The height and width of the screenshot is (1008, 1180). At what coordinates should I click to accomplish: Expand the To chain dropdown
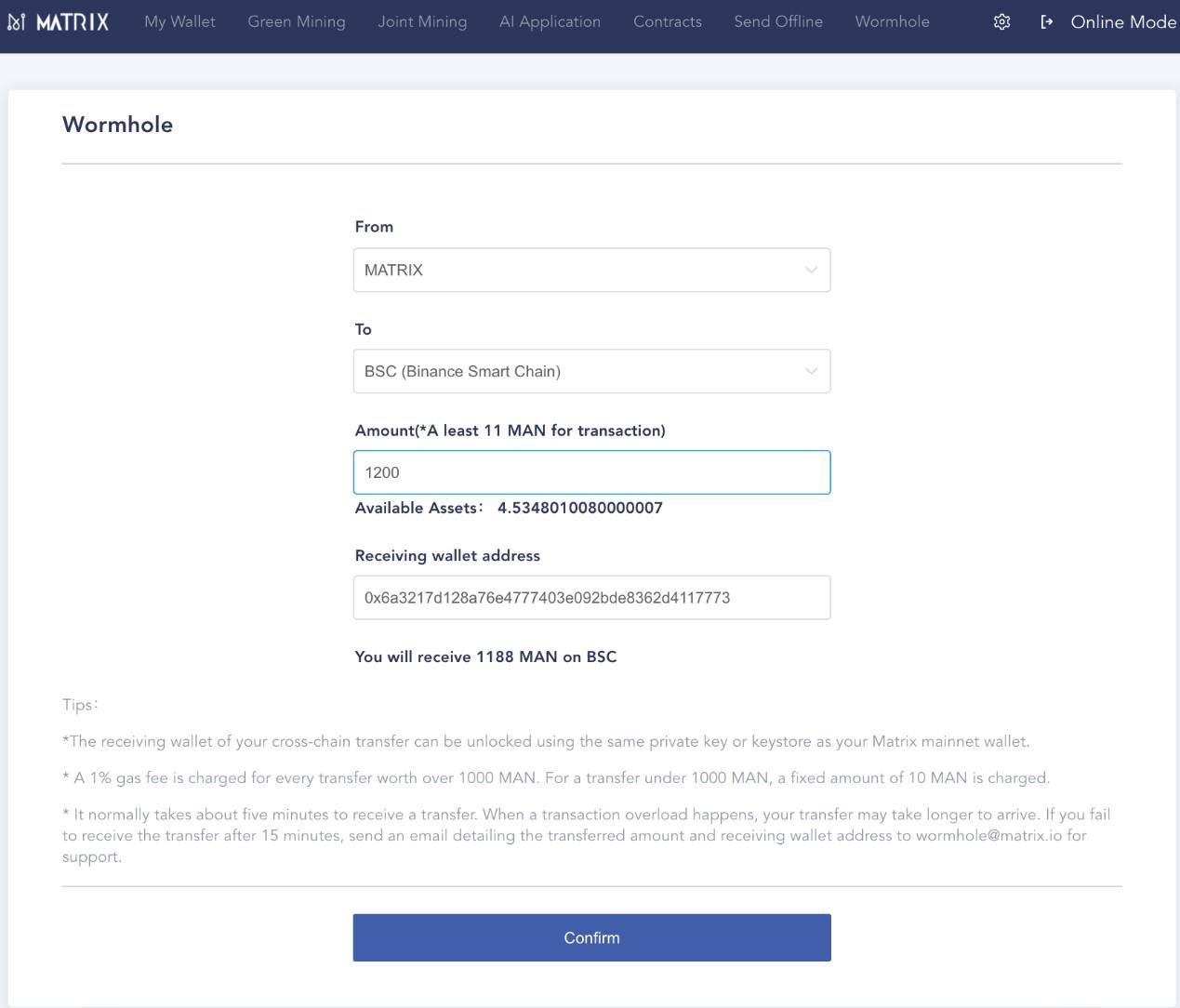coord(591,371)
